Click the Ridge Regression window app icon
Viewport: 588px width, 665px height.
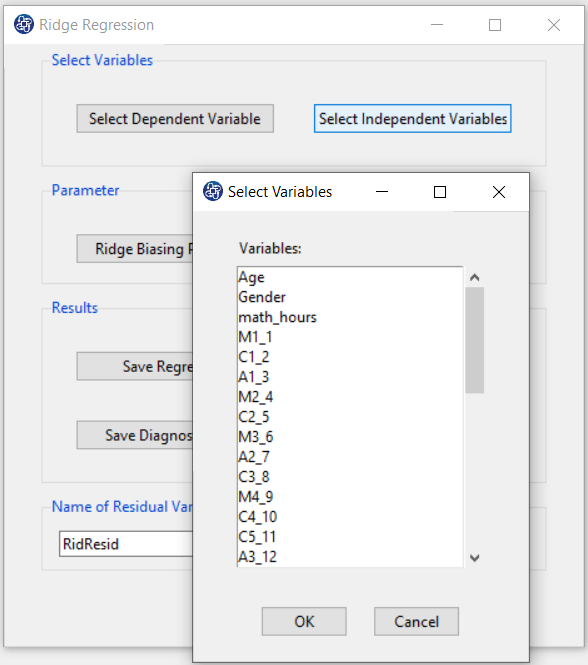(24, 24)
